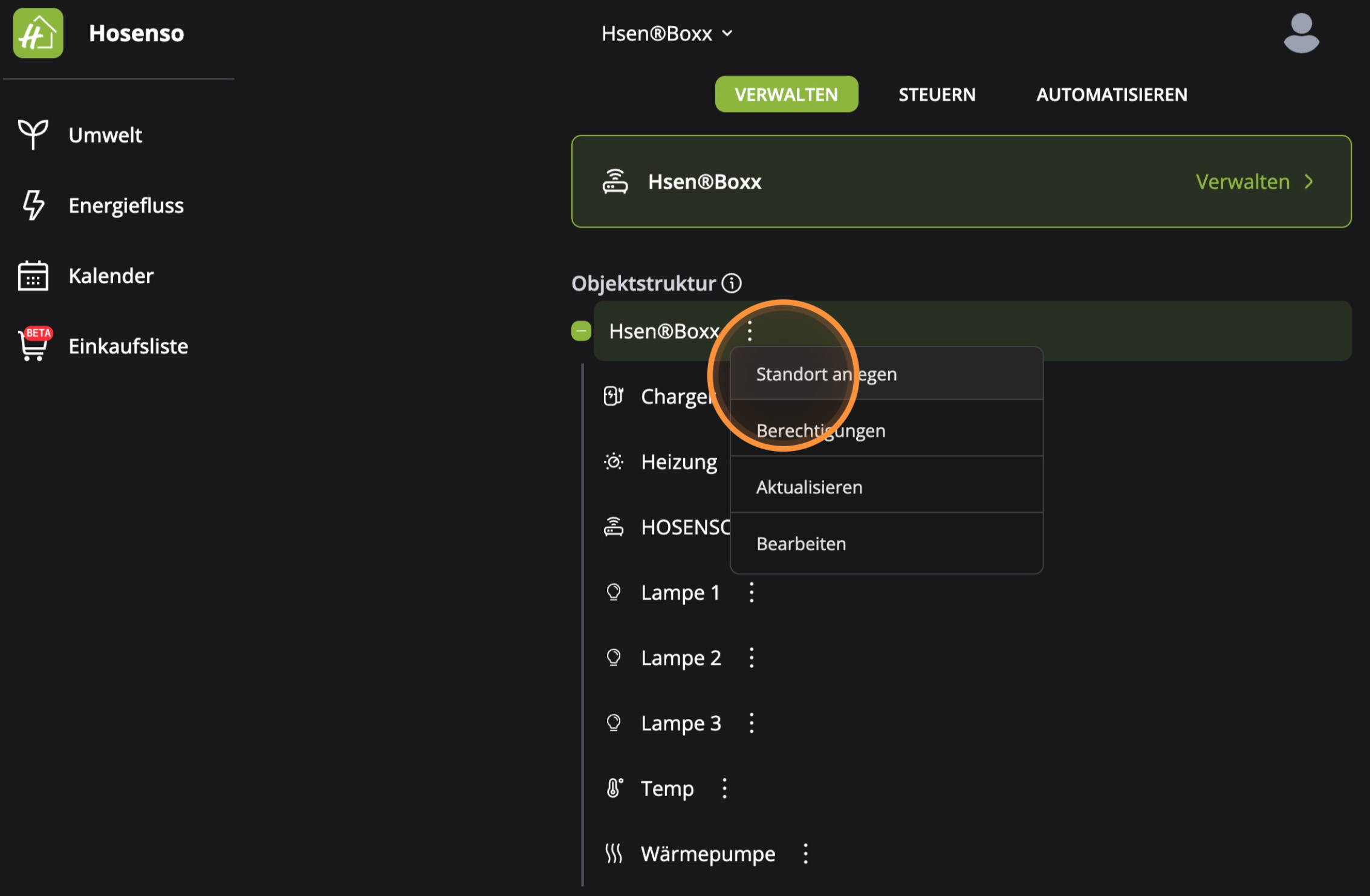The width and height of the screenshot is (1370, 896).
Task: Select the Umwelt plant icon in sidebar
Action: [x=33, y=134]
